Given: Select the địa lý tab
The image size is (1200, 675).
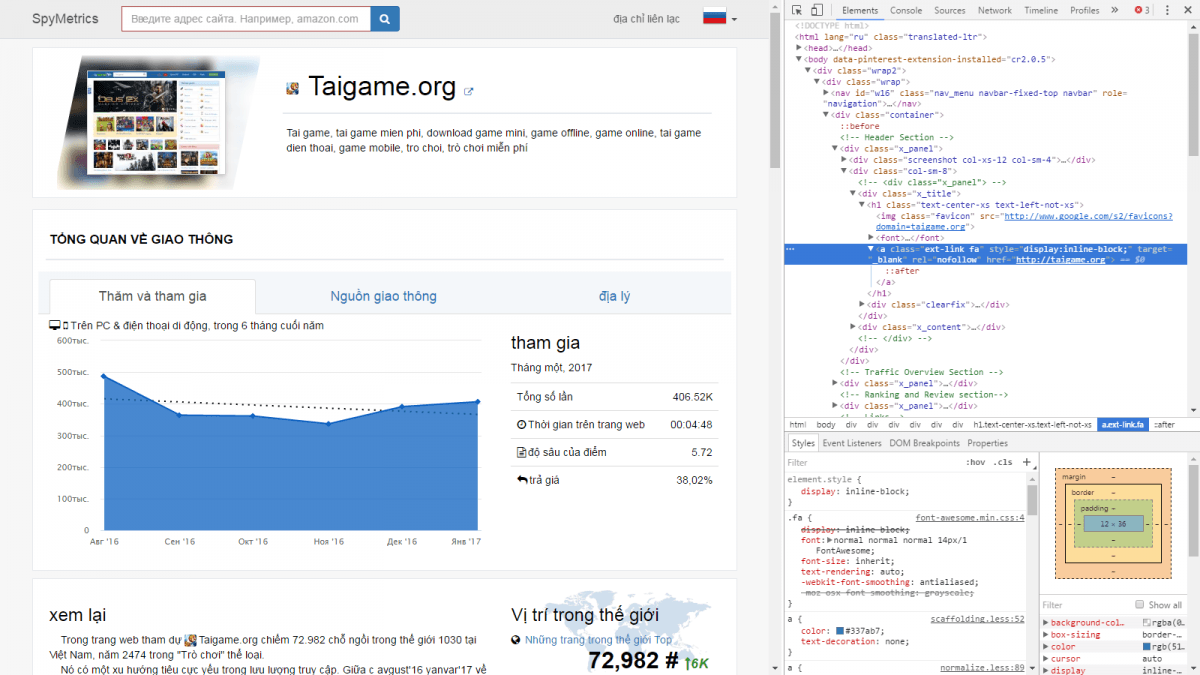Looking at the screenshot, I should tap(615, 296).
